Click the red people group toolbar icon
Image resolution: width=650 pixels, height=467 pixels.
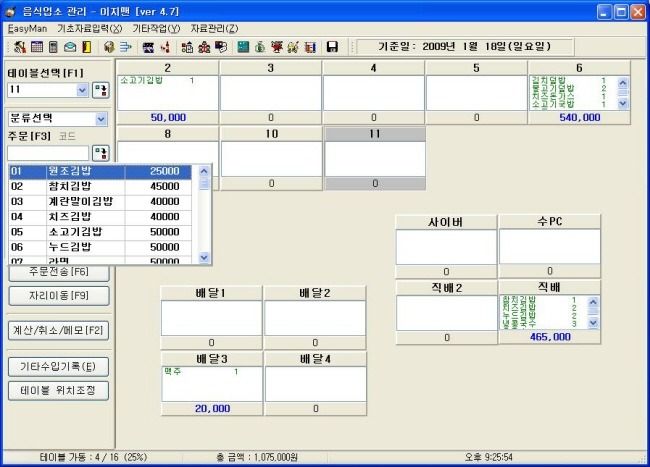point(204,47)
